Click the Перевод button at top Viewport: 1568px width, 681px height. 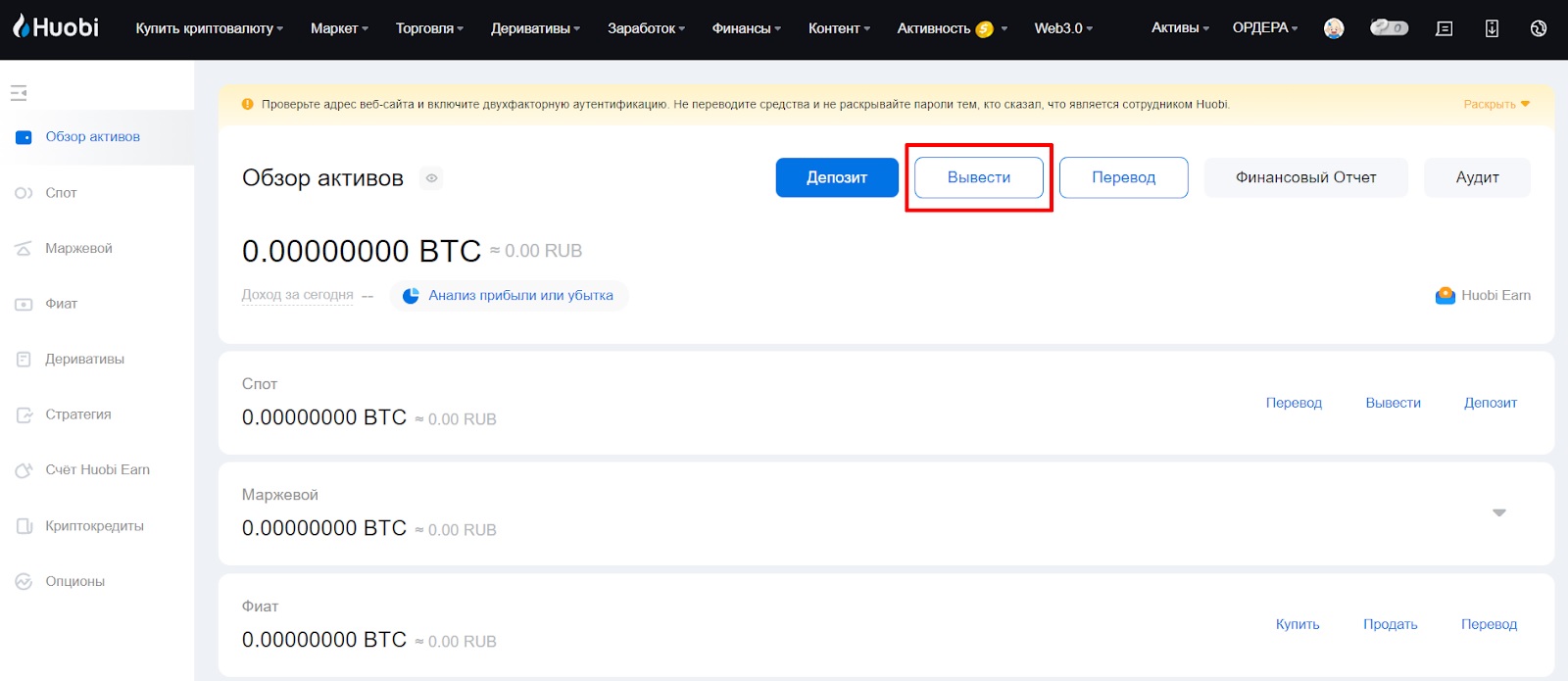pyautogui.click(x=1124, y=177)
